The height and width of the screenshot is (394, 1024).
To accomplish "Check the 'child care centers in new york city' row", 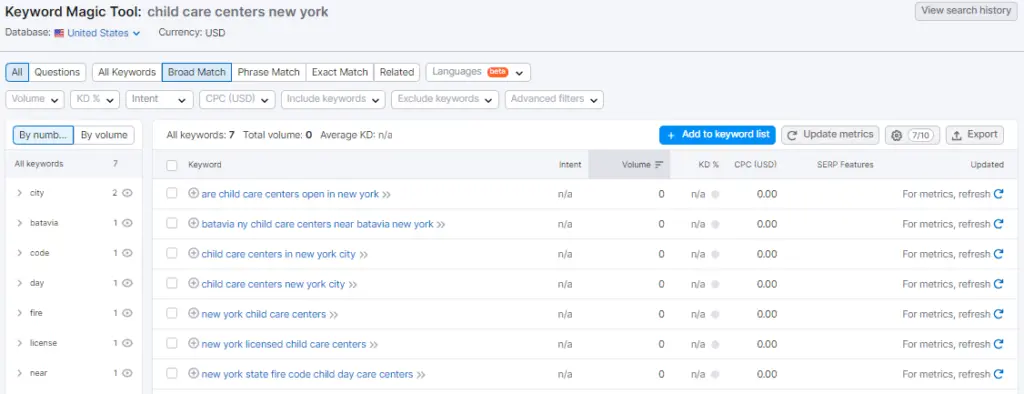I will pos(172,254).
